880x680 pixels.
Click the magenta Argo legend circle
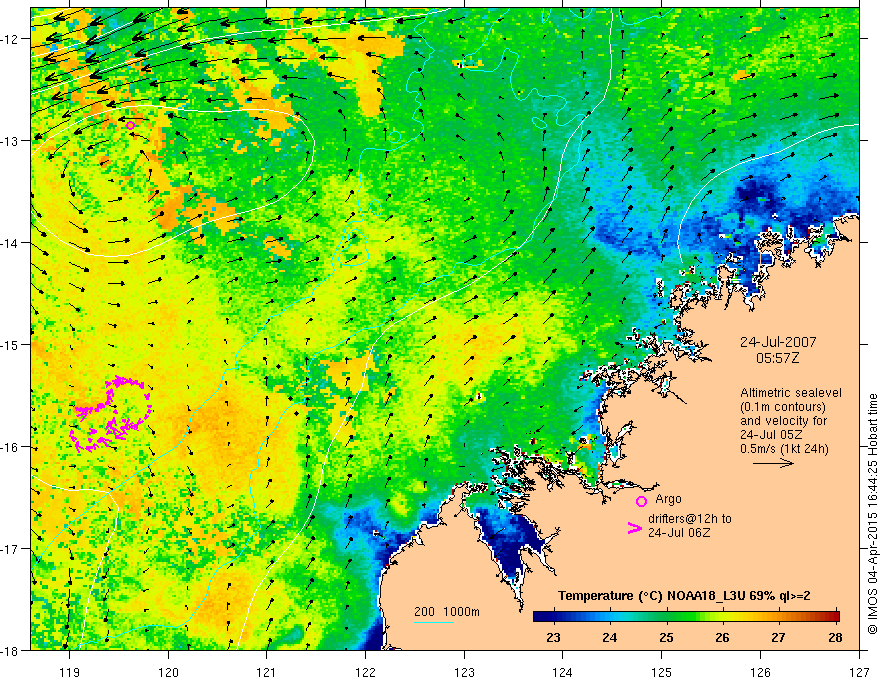tap(641, 501)
